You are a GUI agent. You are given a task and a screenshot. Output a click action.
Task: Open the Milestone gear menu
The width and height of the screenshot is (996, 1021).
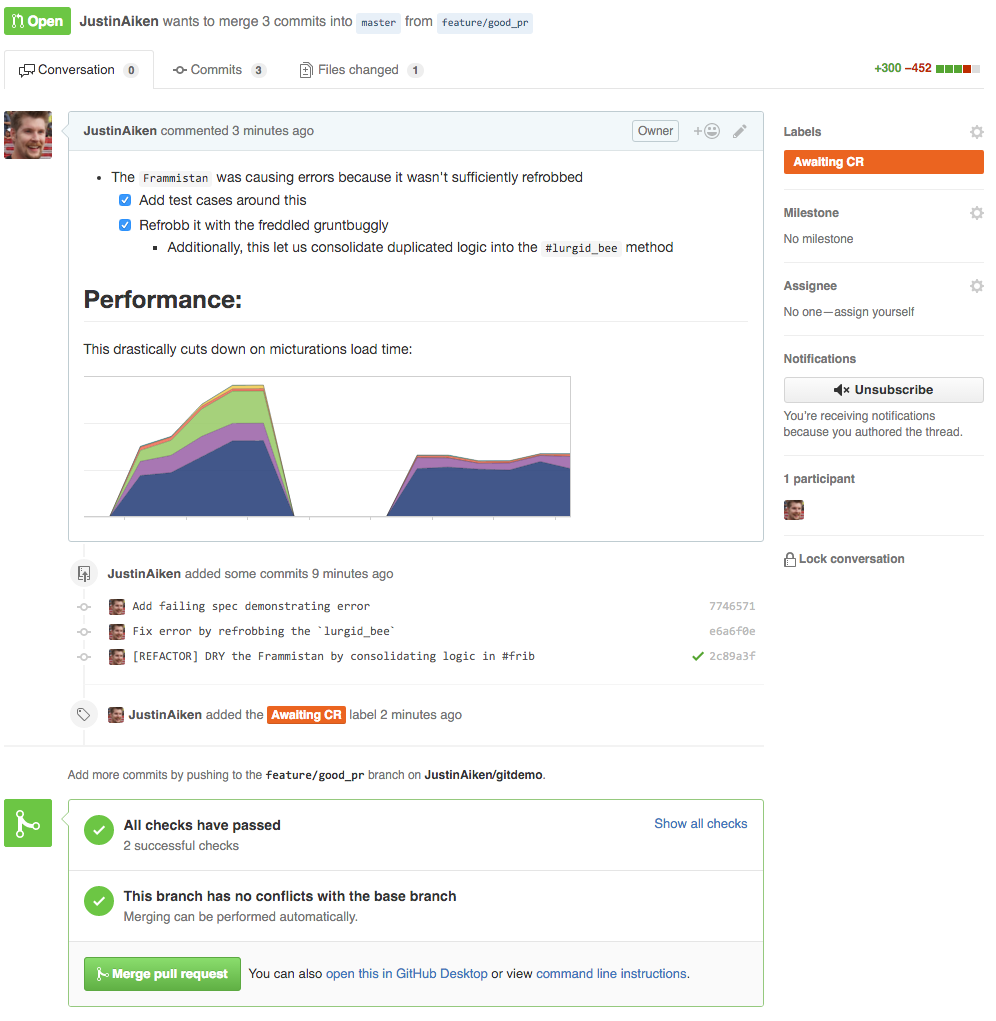[976, 213]
